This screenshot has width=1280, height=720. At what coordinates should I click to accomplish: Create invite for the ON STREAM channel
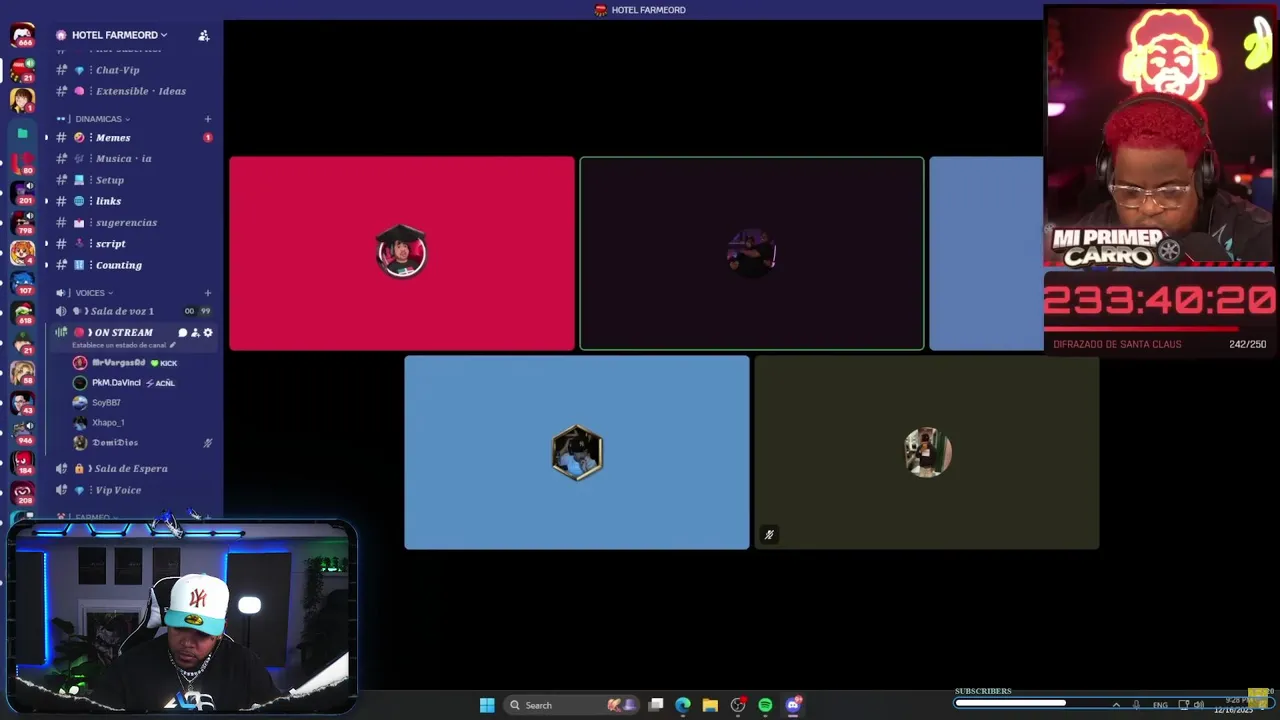(195, 333)
